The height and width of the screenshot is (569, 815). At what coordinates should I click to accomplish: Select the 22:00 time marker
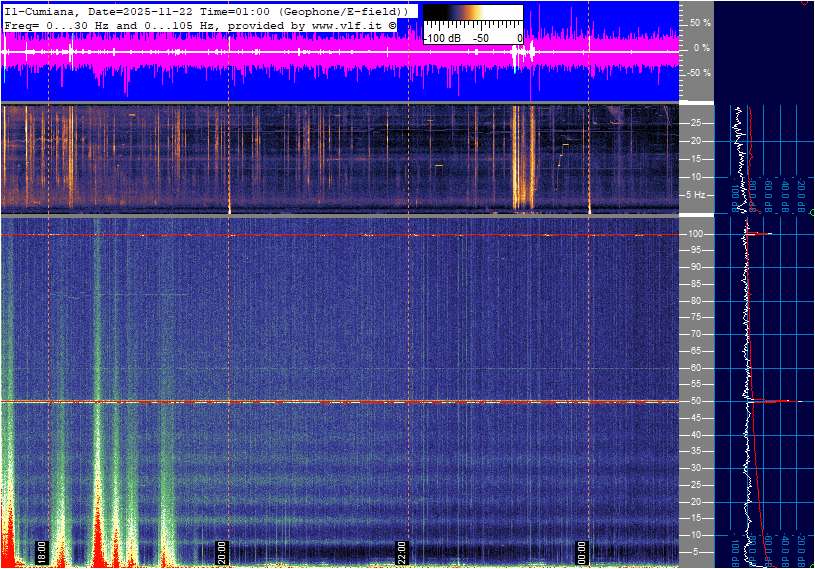401,552
